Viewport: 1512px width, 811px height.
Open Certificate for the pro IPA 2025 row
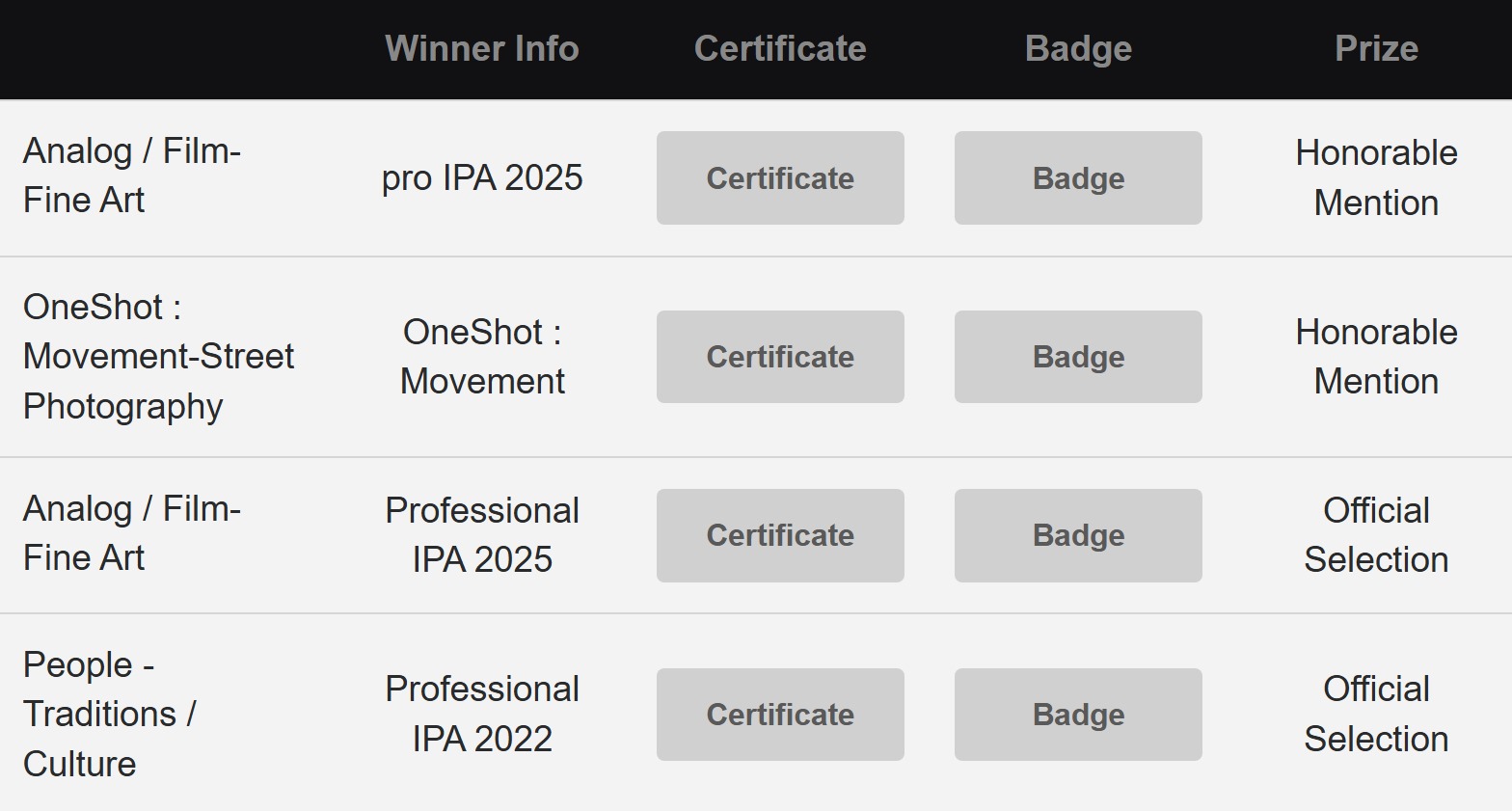click(x=780, y=178)
